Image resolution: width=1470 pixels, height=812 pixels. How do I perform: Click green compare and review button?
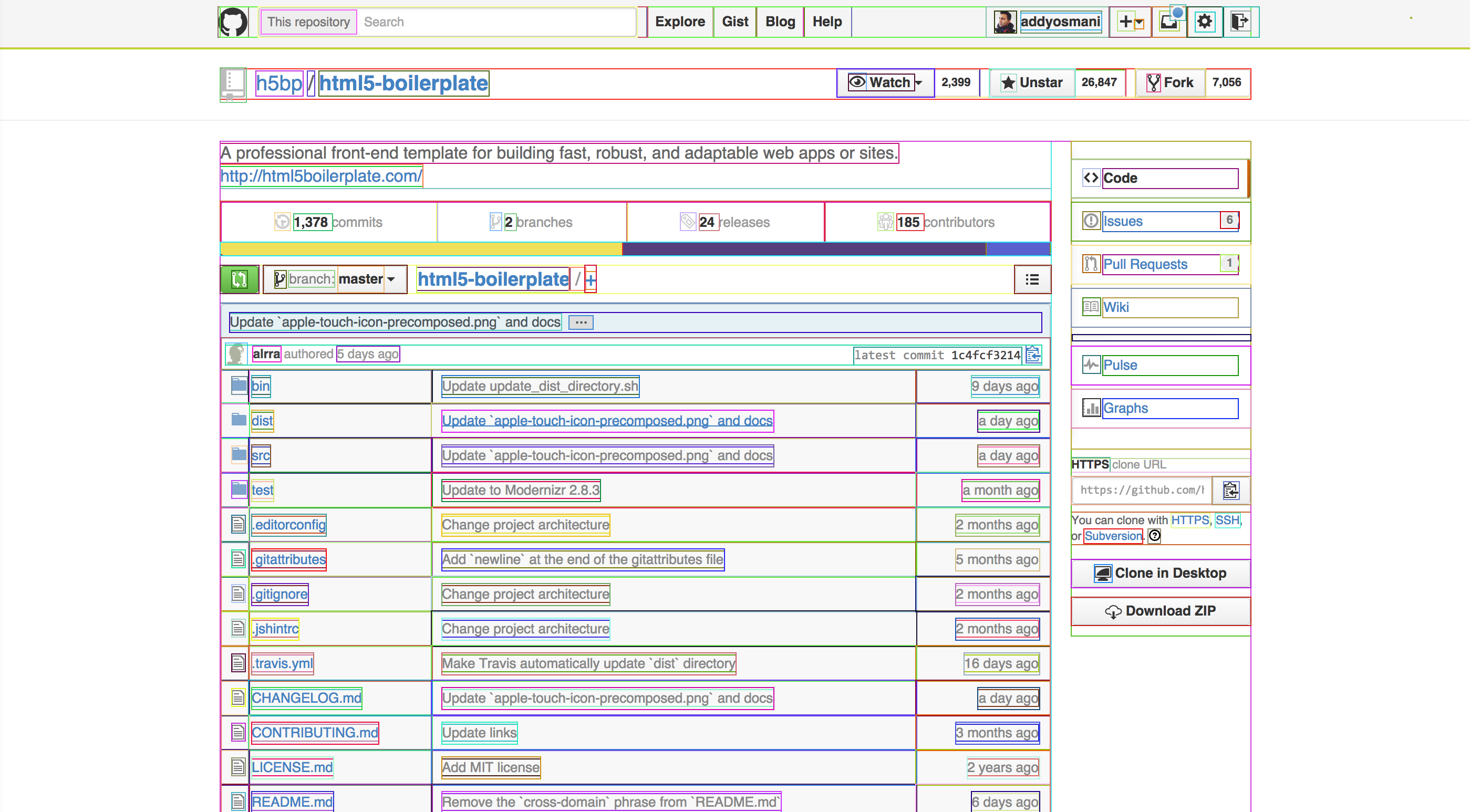pyautogui.click(x=240, y=279)
